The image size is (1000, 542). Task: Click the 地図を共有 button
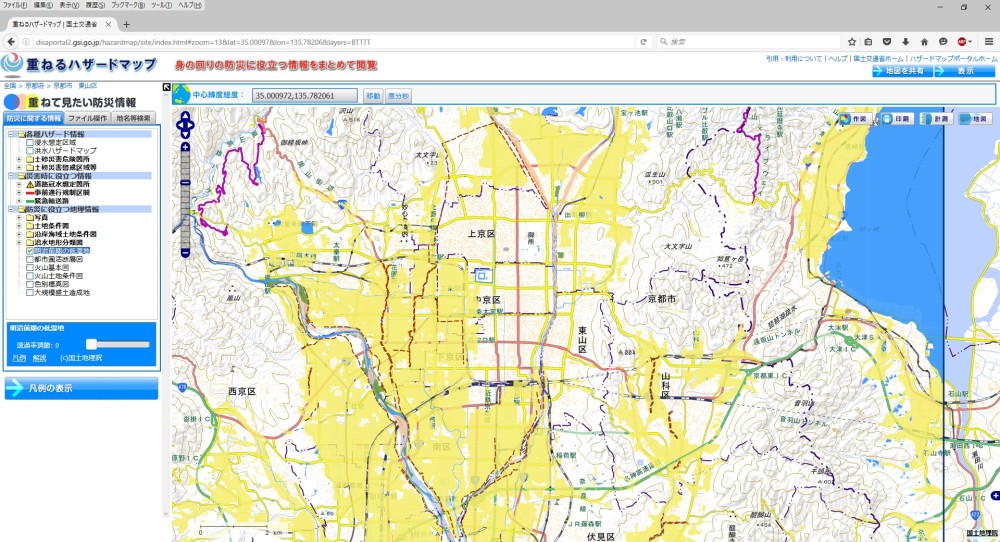(903, 71)
